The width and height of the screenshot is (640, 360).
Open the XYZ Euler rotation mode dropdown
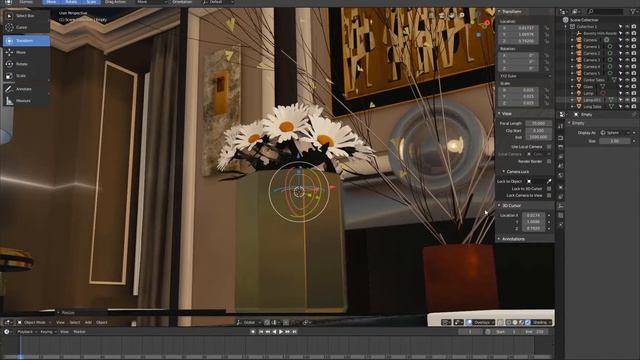pyautogui.click(x=525, y=76)
